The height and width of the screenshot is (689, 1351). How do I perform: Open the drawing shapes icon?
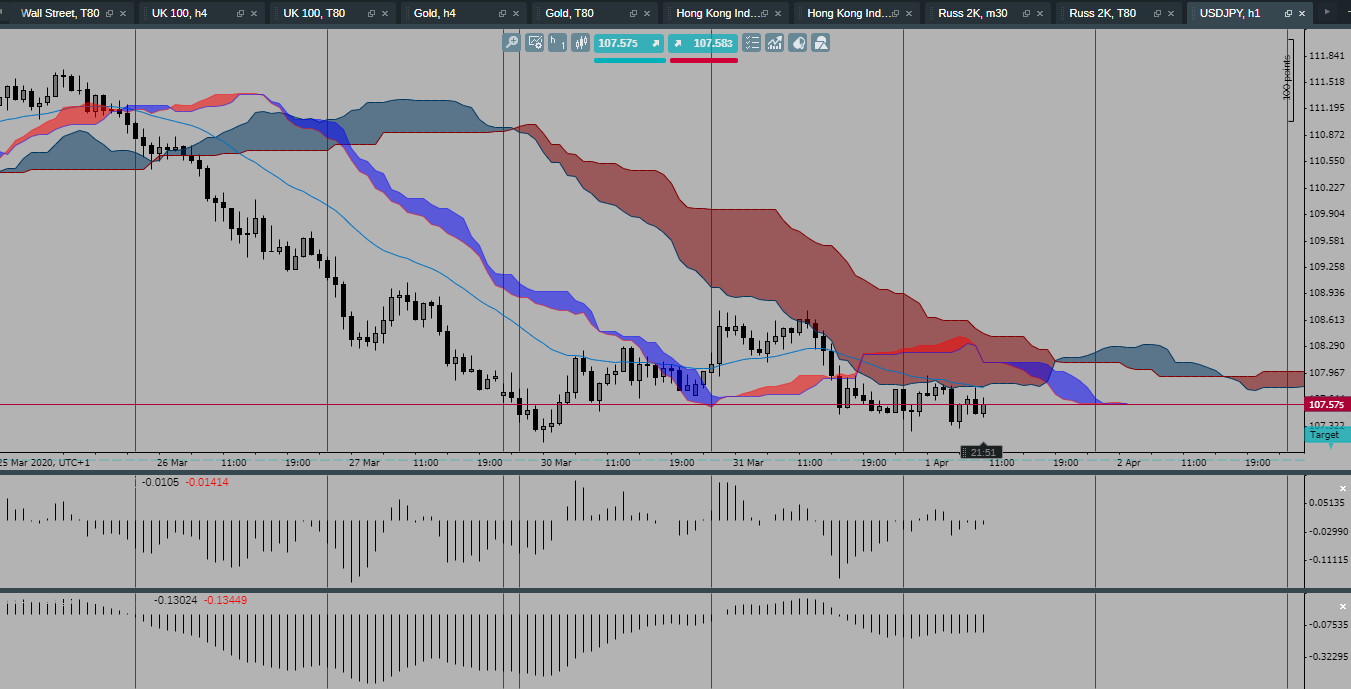point(821,43)
